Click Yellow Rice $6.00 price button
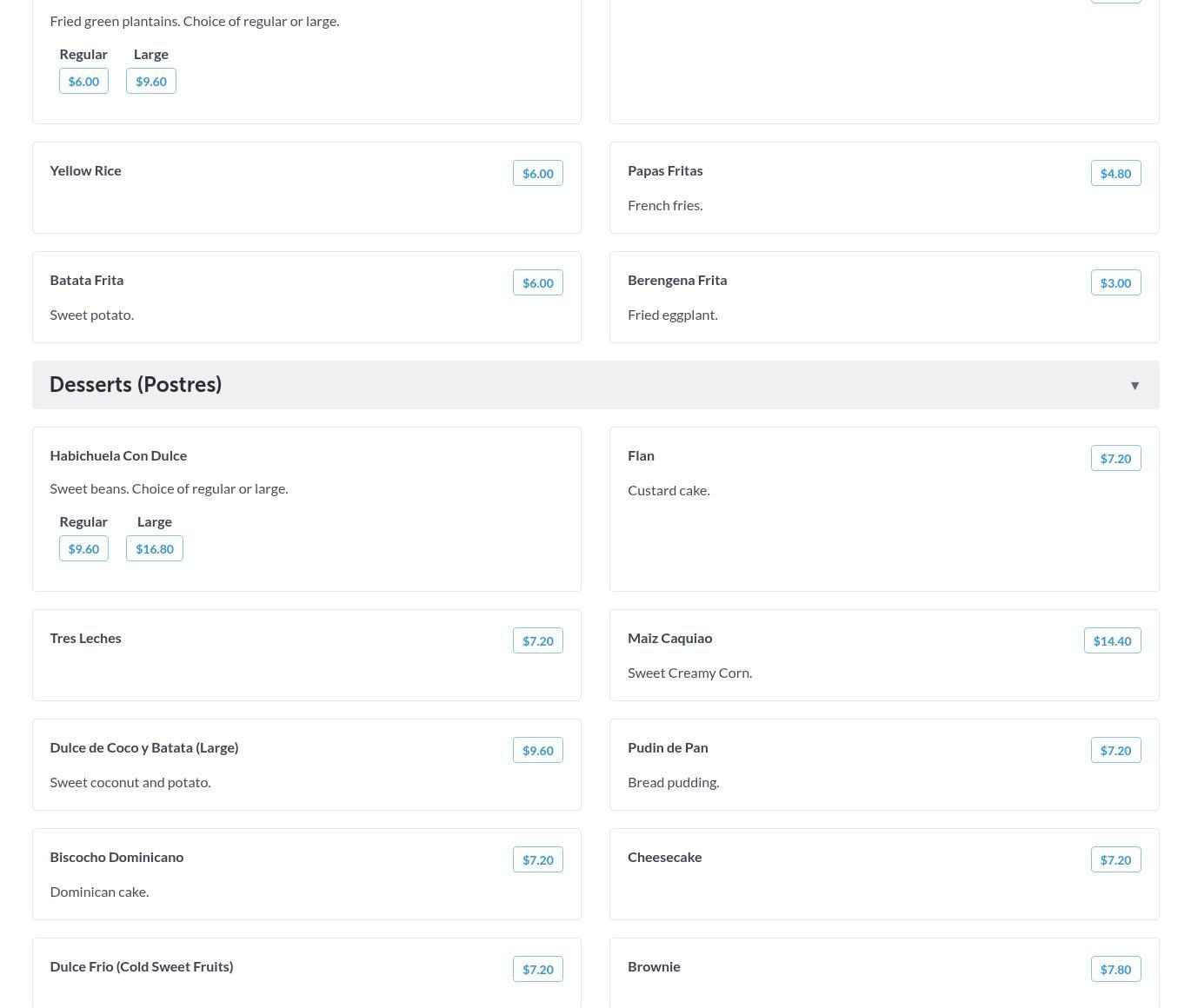1191x1008 pixels. [537, 173]
